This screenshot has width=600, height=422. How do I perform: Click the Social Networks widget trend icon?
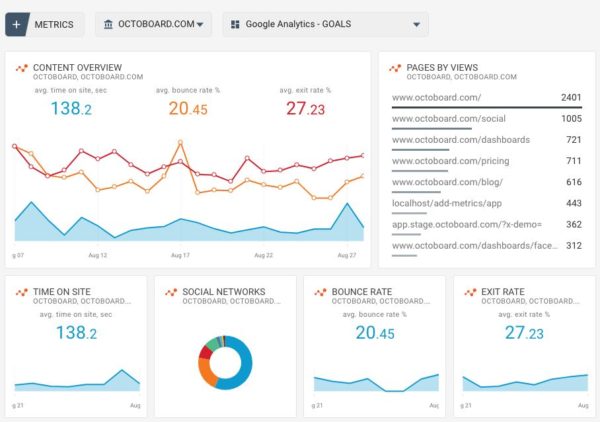click(x=171, y=293)
